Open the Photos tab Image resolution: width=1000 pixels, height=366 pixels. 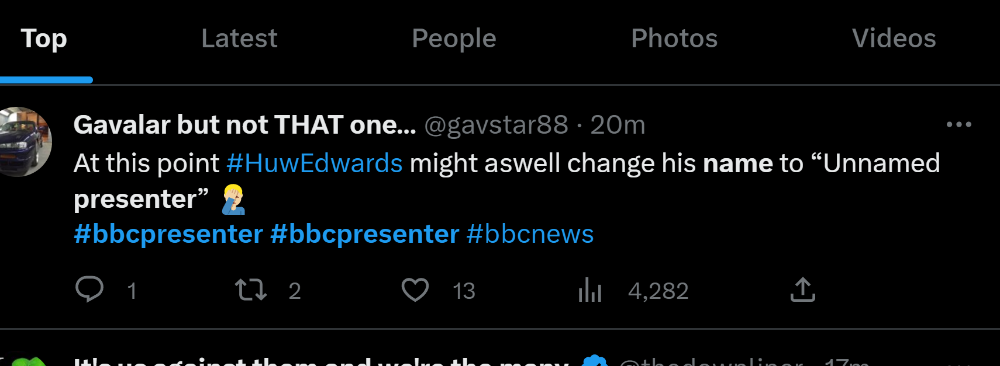[674, 39]
